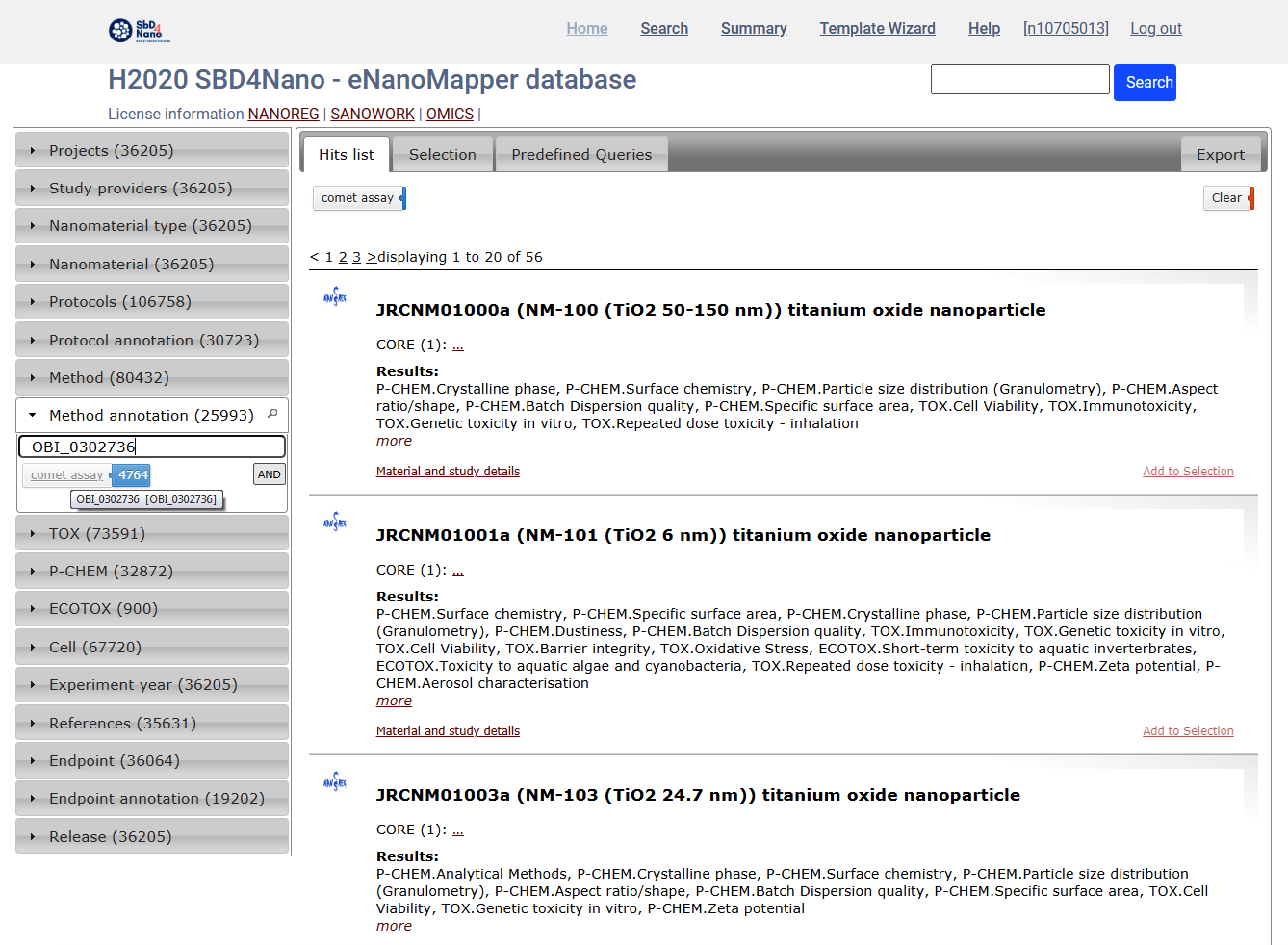Go to page 2 of results

(x=343, y=258)
